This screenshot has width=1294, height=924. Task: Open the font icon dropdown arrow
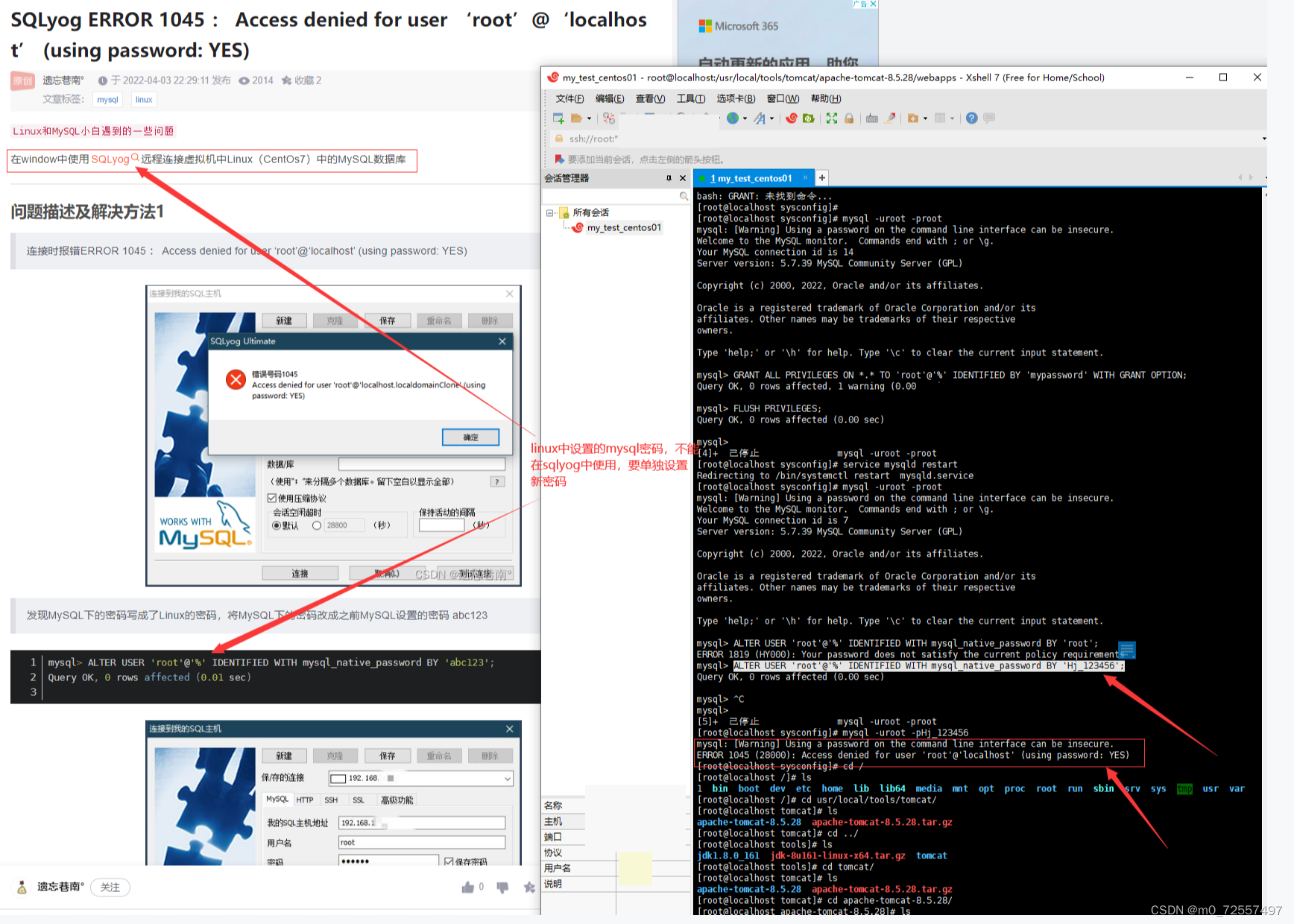point(771,118)
